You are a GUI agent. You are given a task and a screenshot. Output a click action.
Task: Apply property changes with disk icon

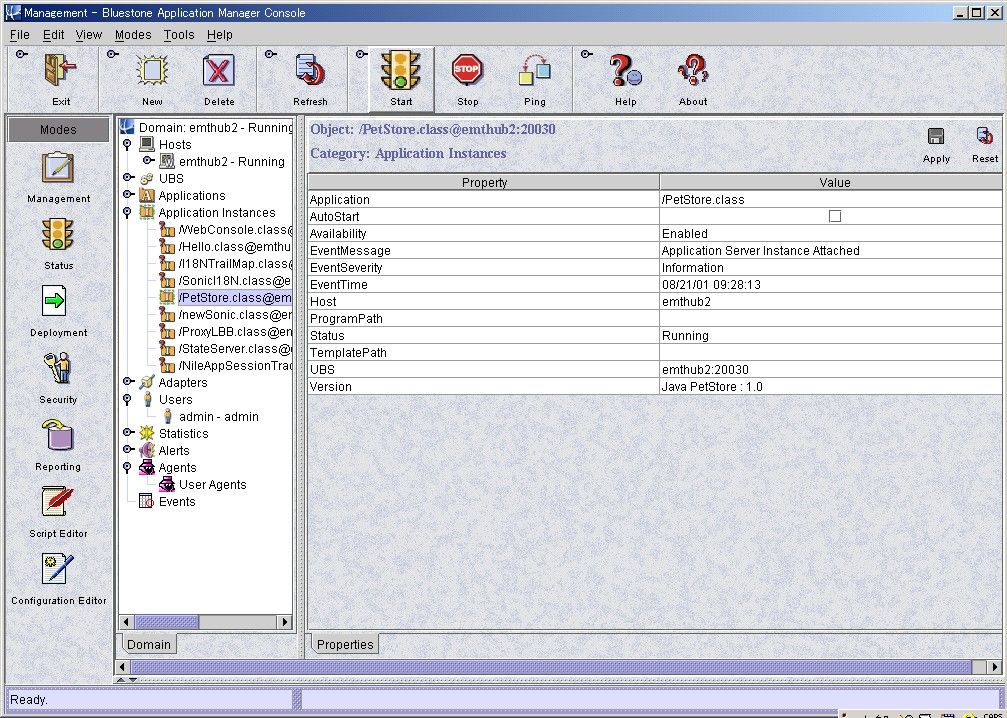[x=936, y=136]
